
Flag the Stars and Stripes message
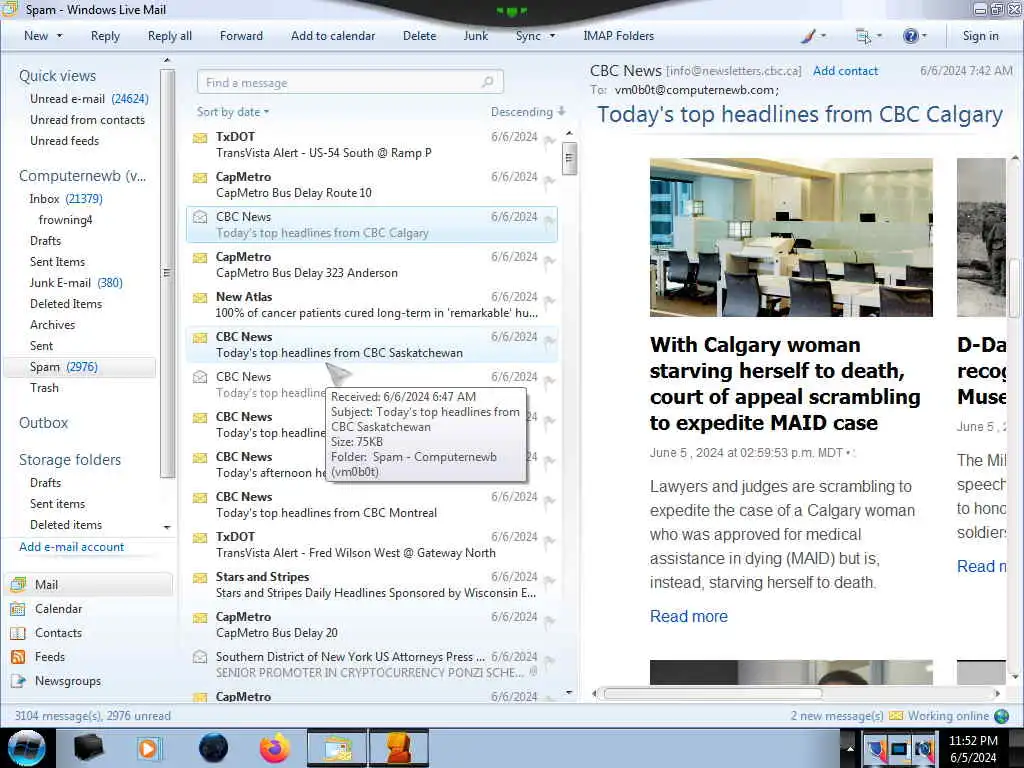549,581
